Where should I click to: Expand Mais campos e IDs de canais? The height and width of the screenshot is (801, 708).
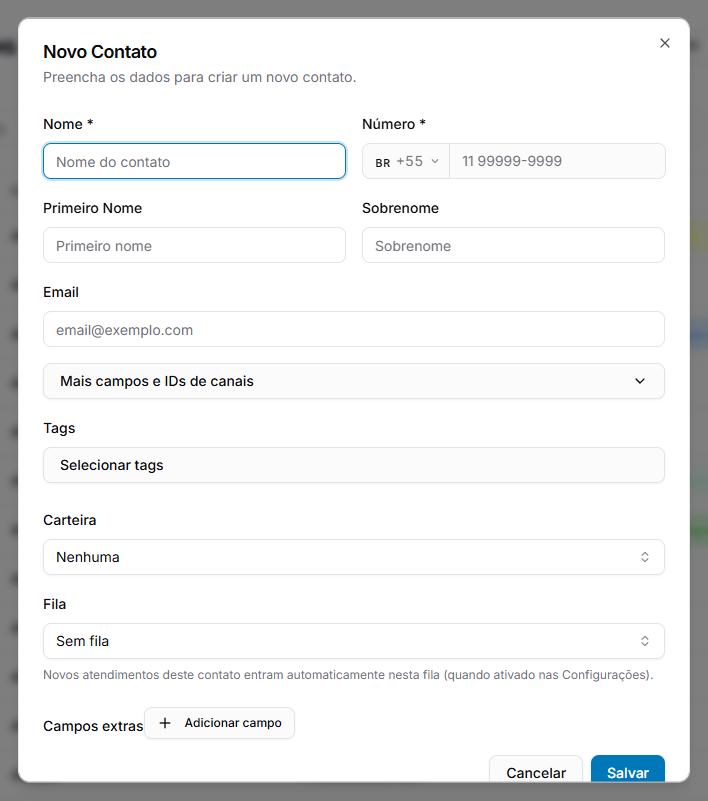coord(353,381)
